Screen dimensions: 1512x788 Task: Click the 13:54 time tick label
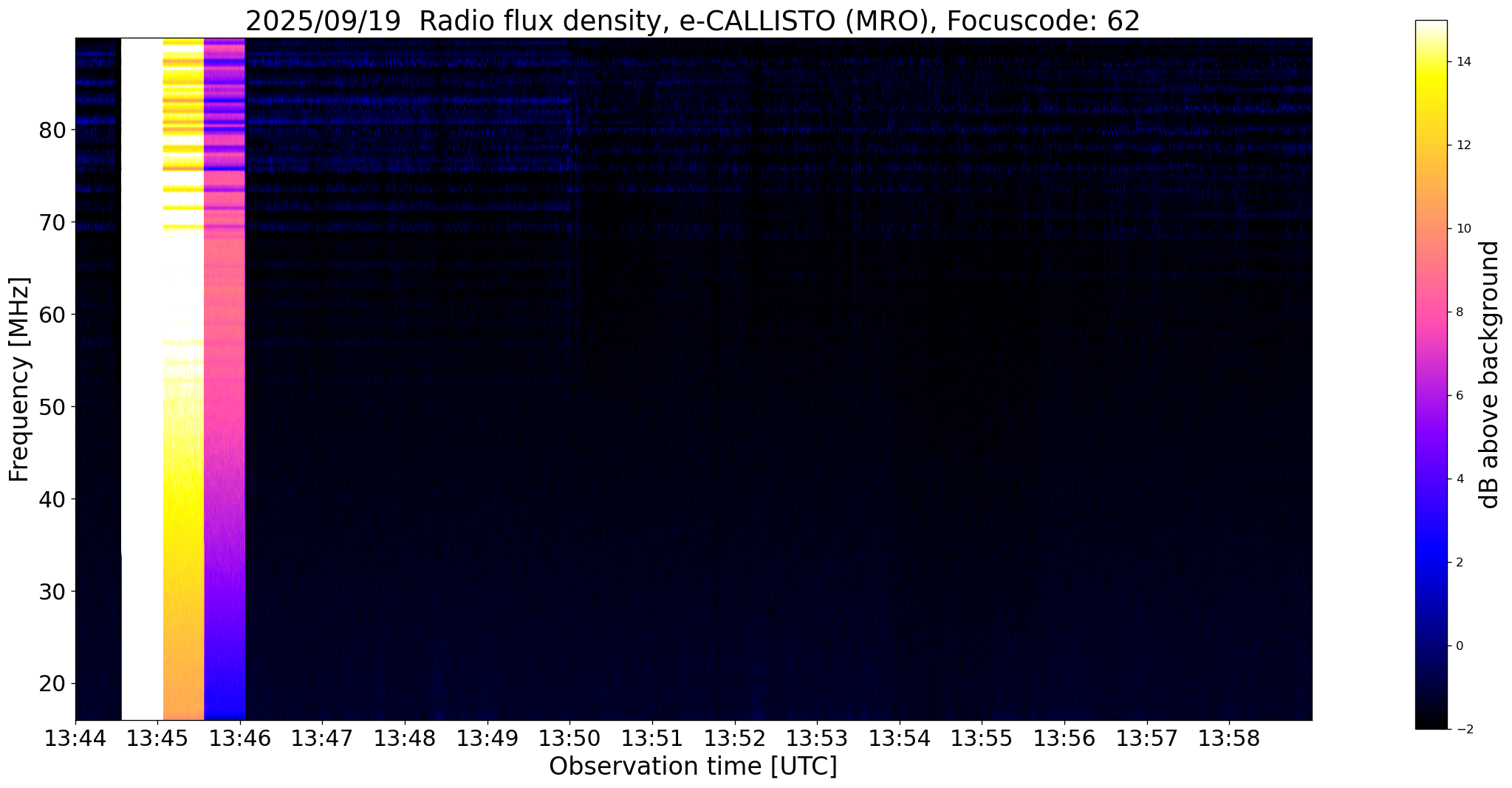tap(900, 739)
